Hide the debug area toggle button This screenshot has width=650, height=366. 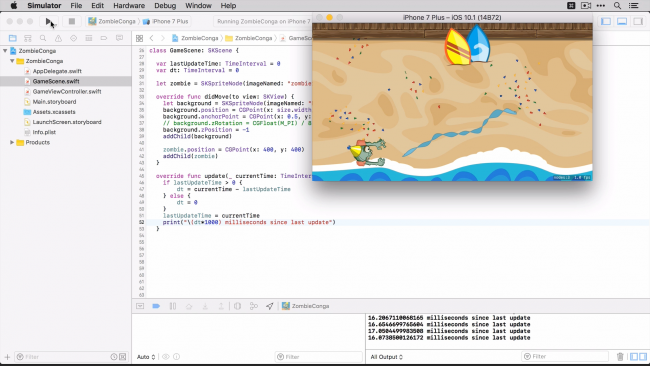(x=140, y=306)
